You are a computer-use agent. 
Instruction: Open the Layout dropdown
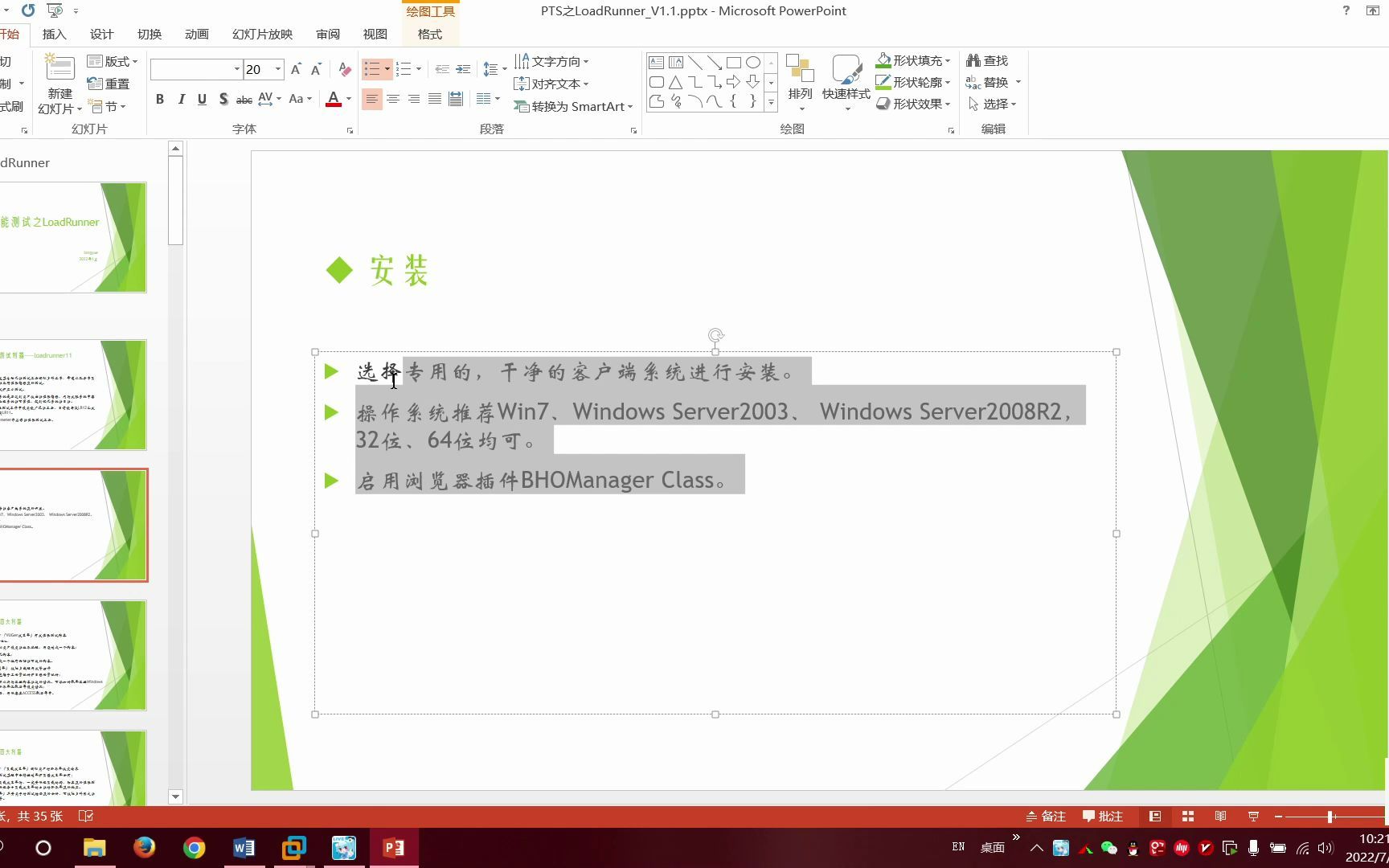[x=113, y=61]
